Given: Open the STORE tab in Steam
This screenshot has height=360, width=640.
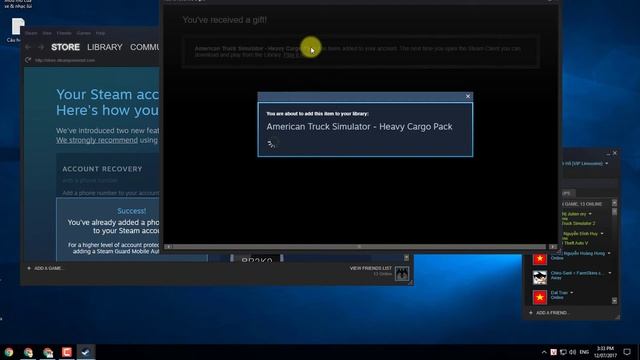Looking at the screenshot, I should [65, 47].
